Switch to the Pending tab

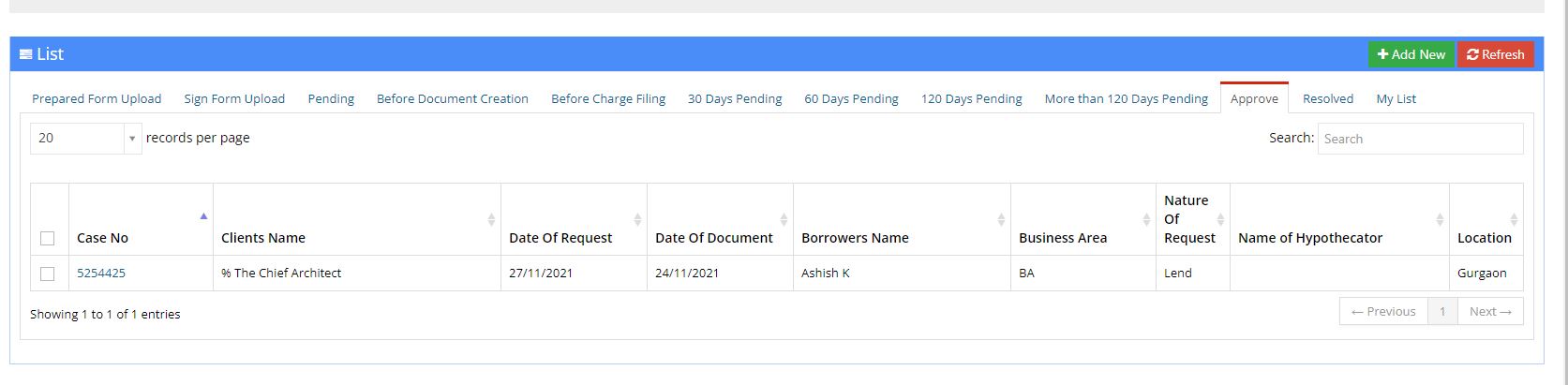(331, 98)
